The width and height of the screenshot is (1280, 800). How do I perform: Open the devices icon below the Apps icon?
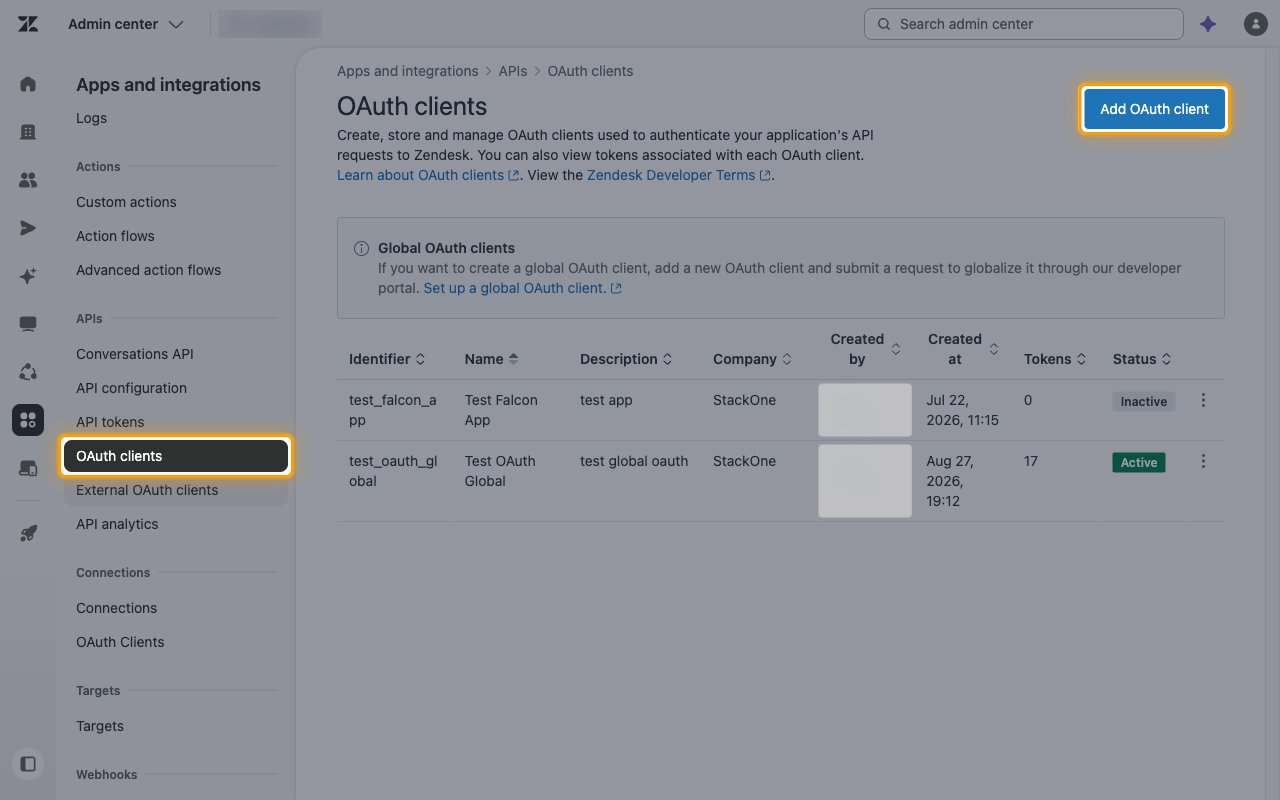pyautogui.click(x=28, y=468)
